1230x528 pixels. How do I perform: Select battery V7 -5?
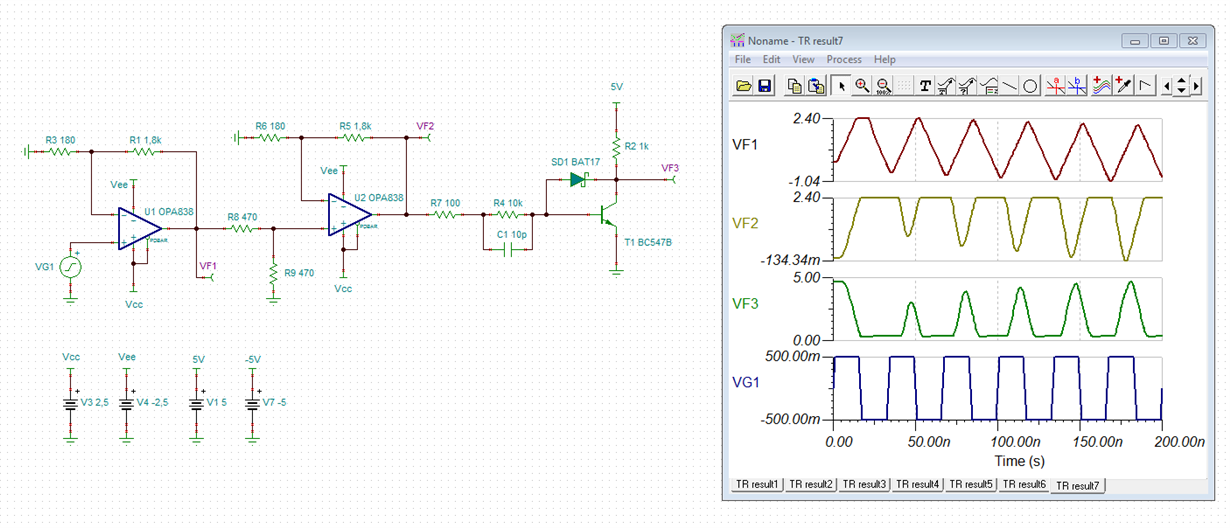tap(252, 403)
